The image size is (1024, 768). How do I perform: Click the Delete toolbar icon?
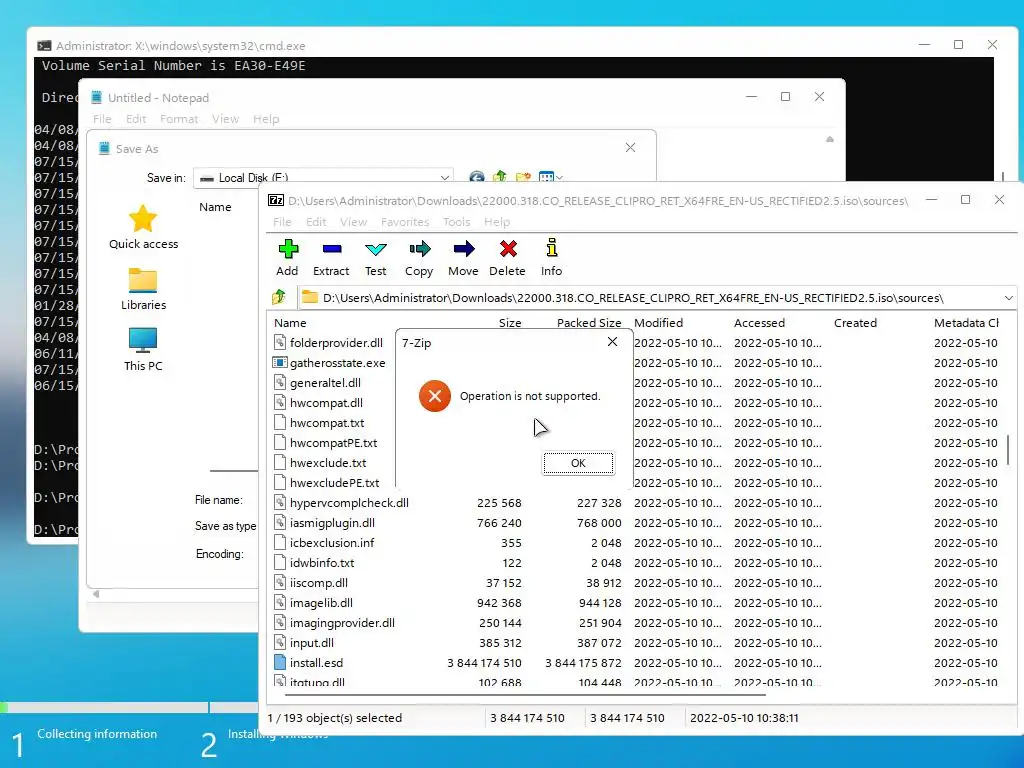[x=507, y=249]
